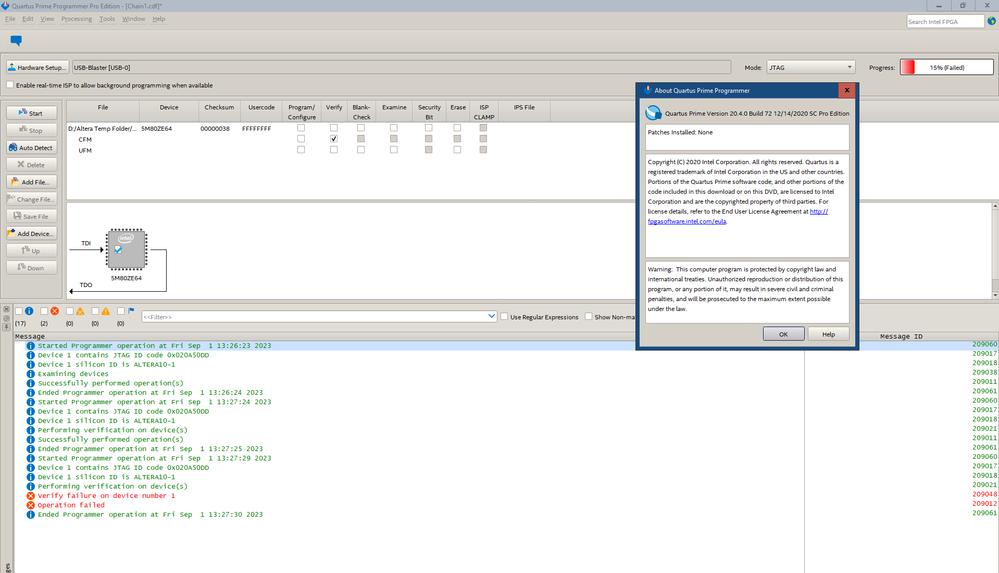Click the 'Device' column header
Viewport: 999px width, 573px height.
(x=169, y=107)
